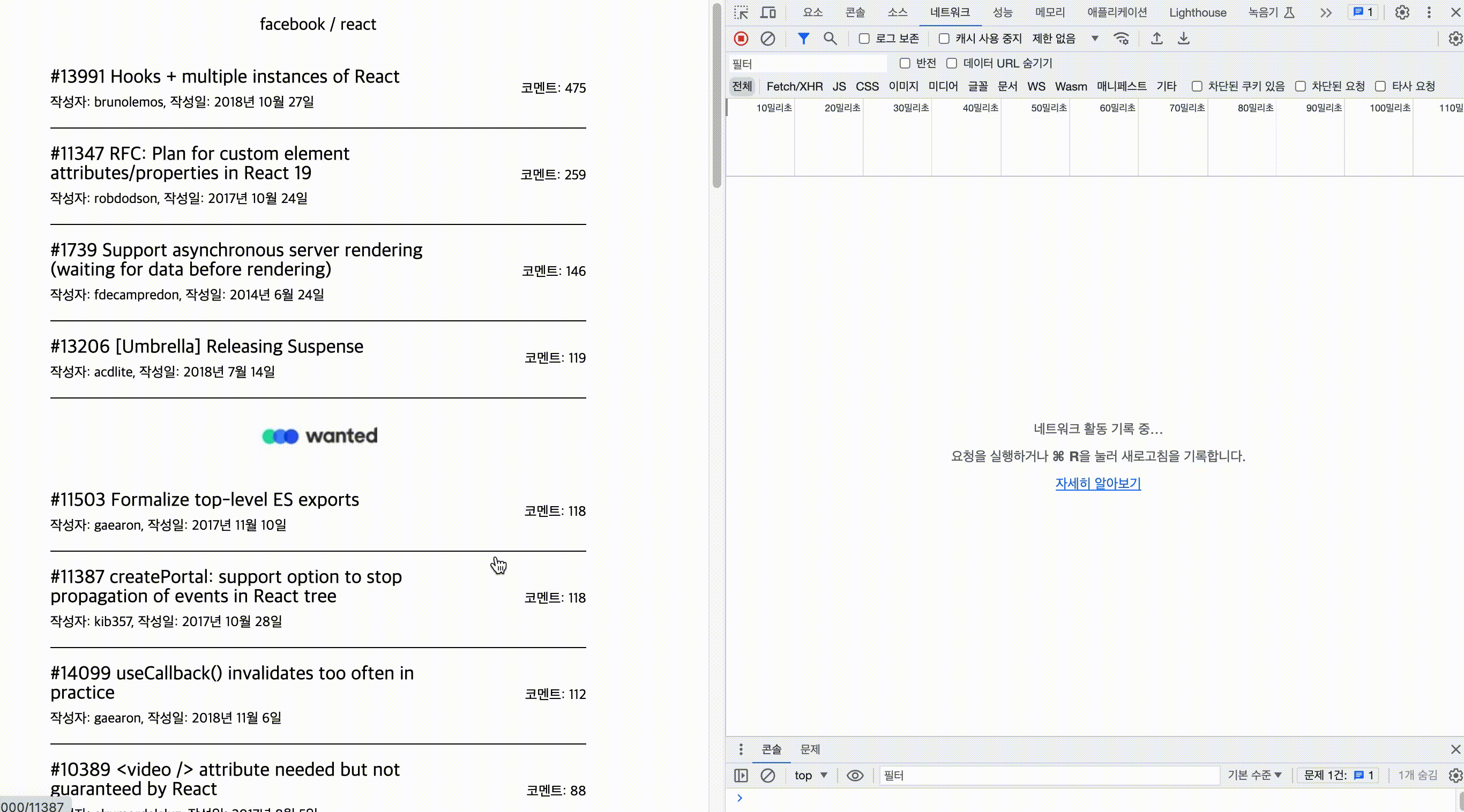Open issue #13206 Releasing Suspense
This screenshot has width=1464, height=812.
pos(207,346)
